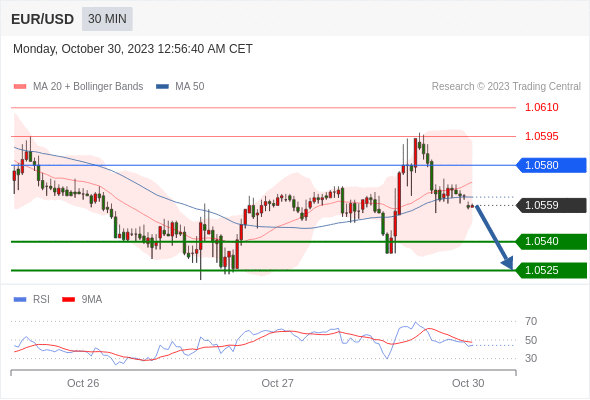
Task: Click the 1.0610 resistance level label
Action: (541, 107)
